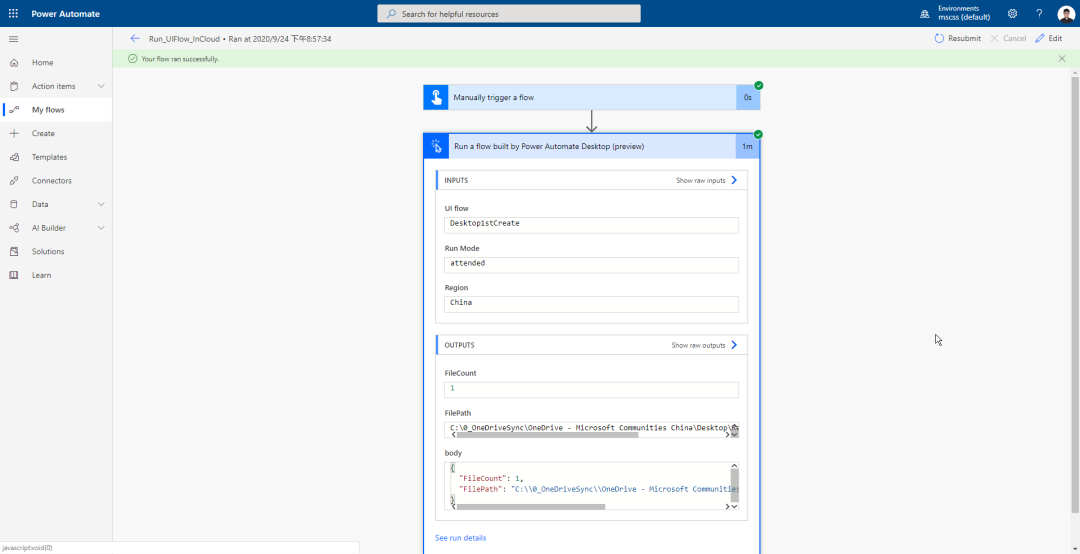Click the Create plus icon
This screenshot has width=1080, height=554.
(x=14, y=133)
